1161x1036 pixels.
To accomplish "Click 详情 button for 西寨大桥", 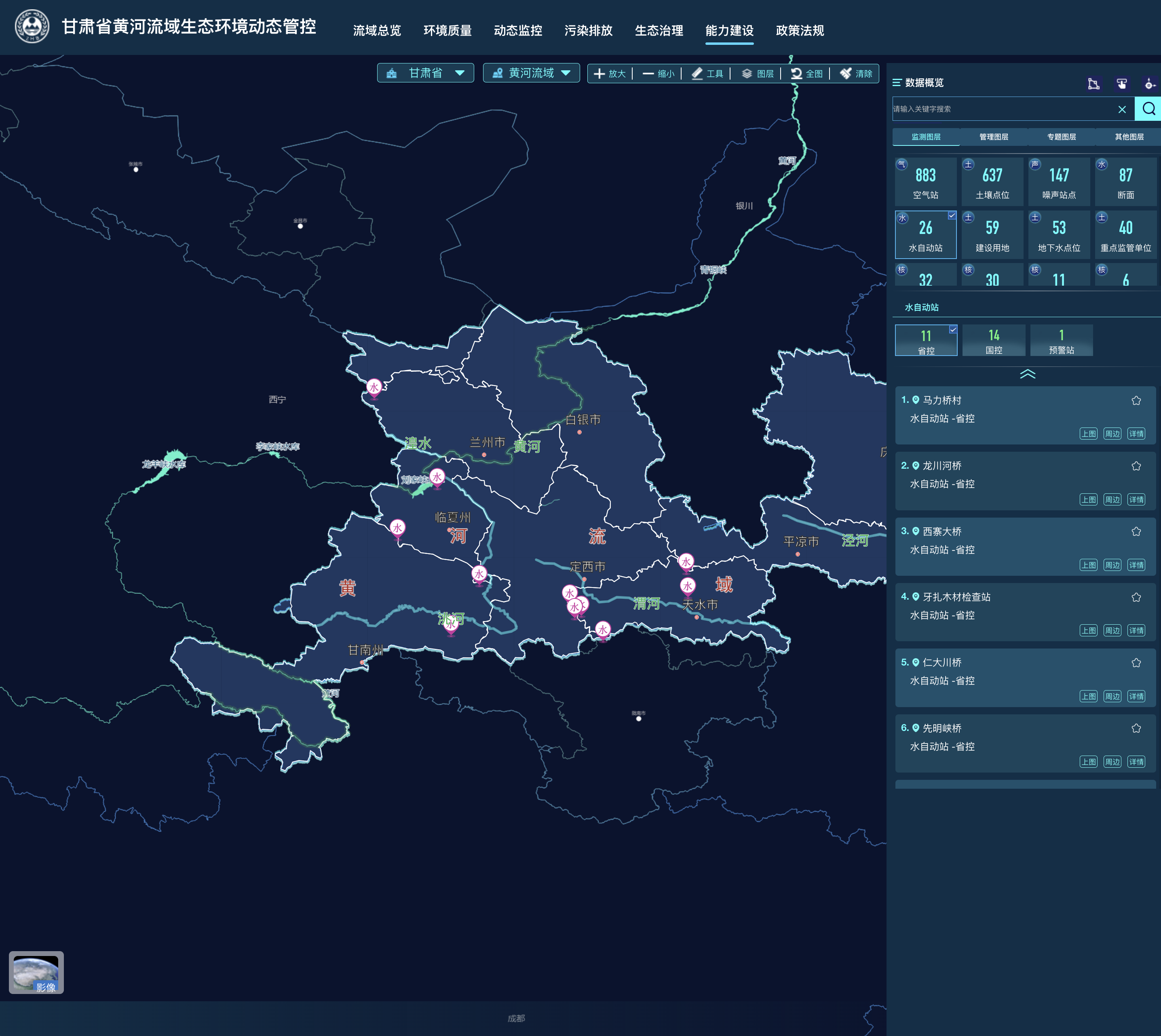I will coord(1136,565).
